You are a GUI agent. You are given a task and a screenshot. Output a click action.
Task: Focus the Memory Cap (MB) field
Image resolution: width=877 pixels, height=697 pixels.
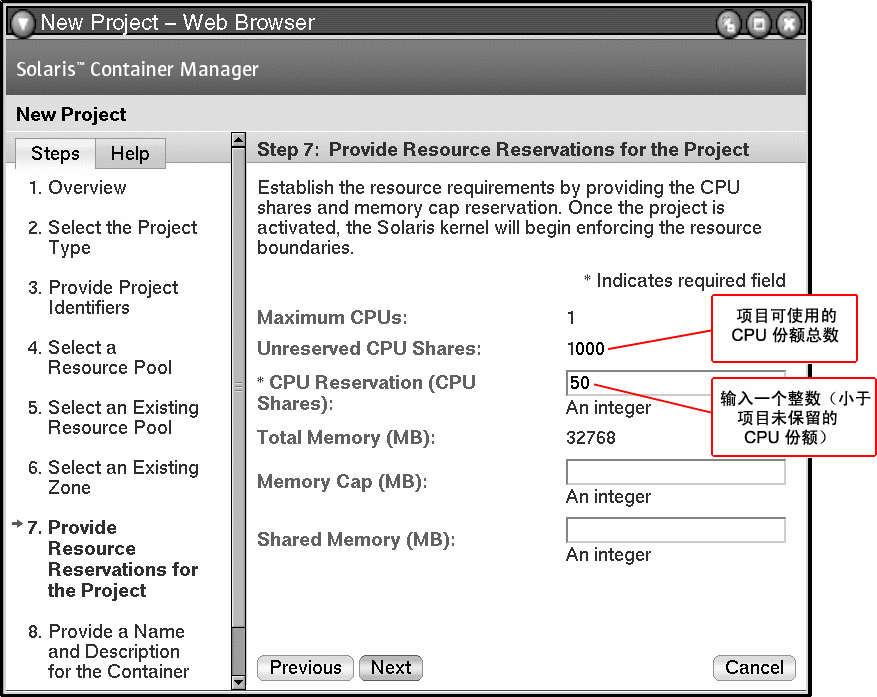[676, 472]
